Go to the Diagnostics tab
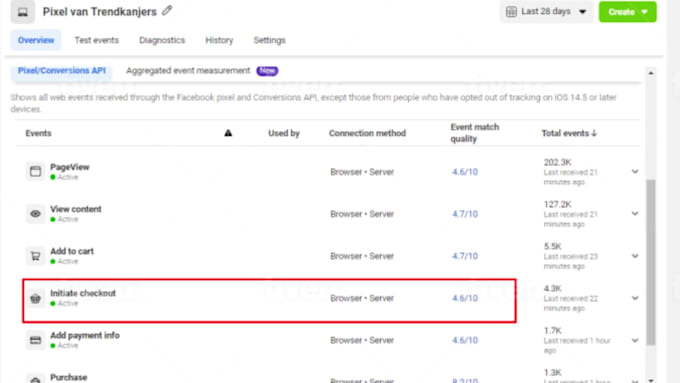This screenshot has height=383, width=680. 162,40
